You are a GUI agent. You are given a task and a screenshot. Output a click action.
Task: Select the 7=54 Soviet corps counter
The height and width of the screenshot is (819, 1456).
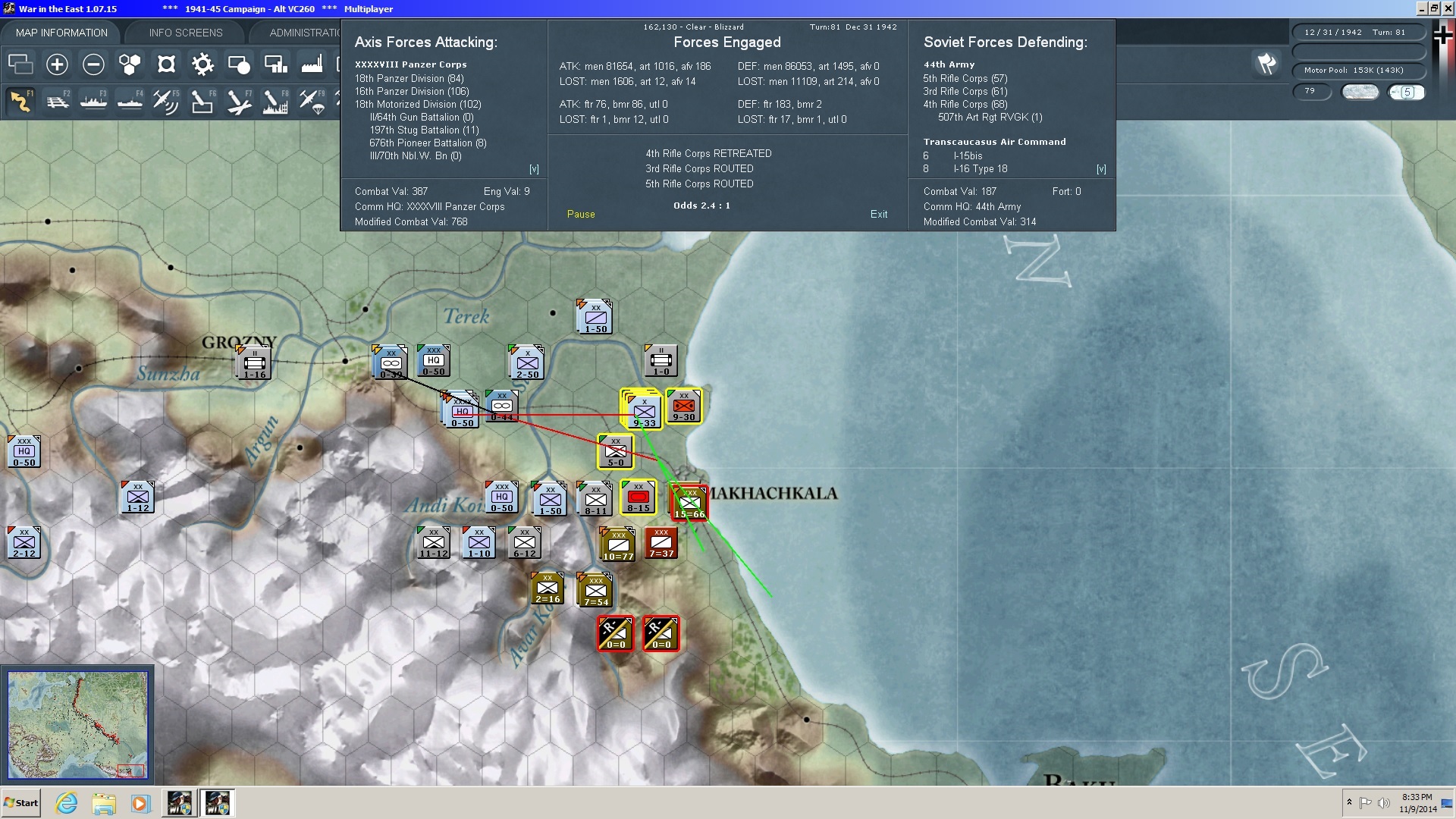coord(596,591)
